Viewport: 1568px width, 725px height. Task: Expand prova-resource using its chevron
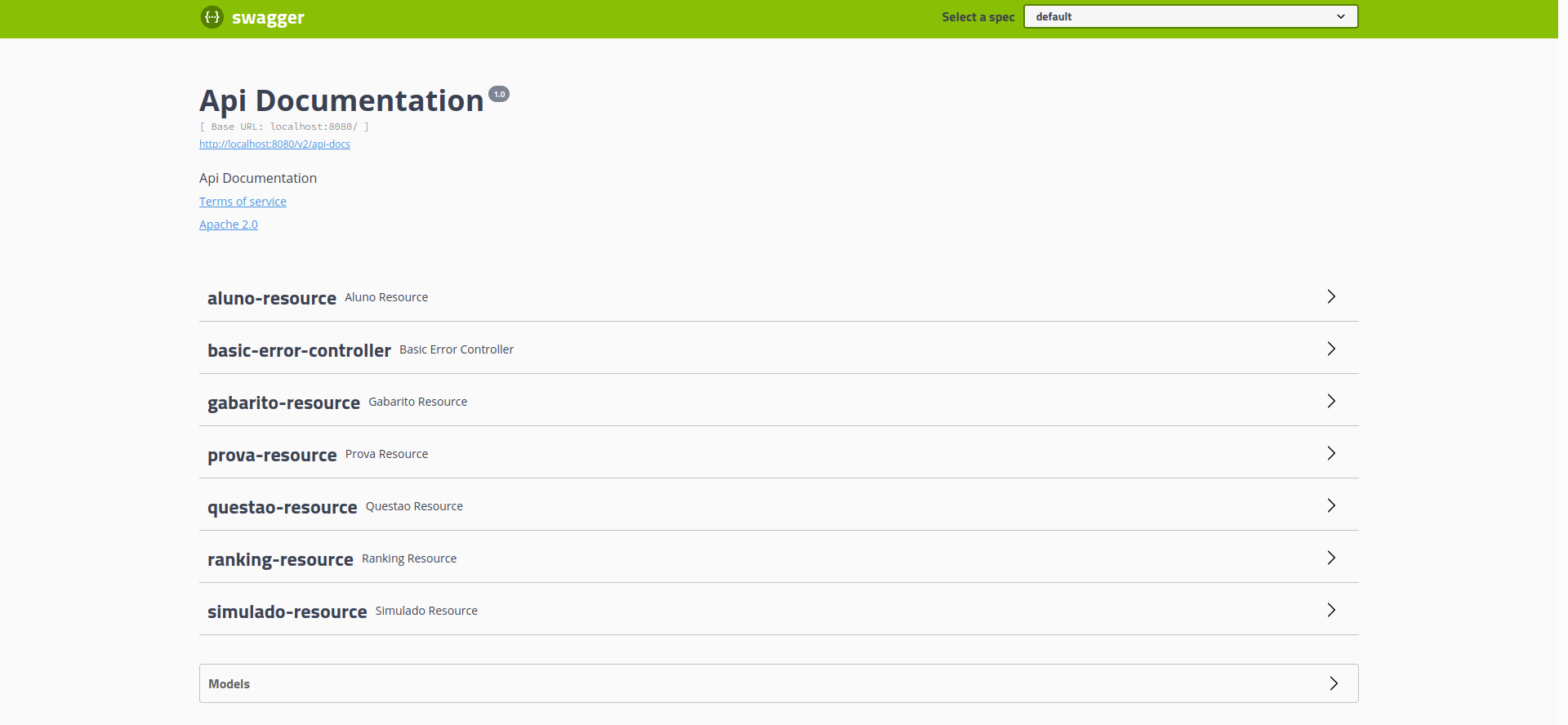tap(1331, 453)
